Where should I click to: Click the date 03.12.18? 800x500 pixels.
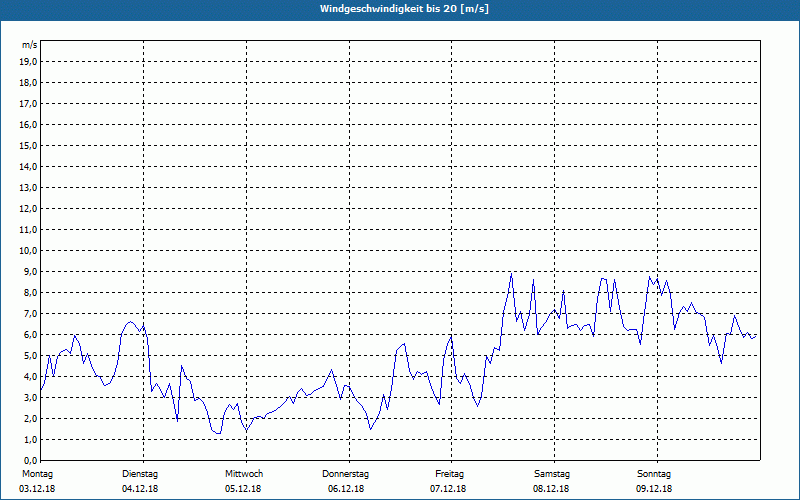tap(37, 489)
